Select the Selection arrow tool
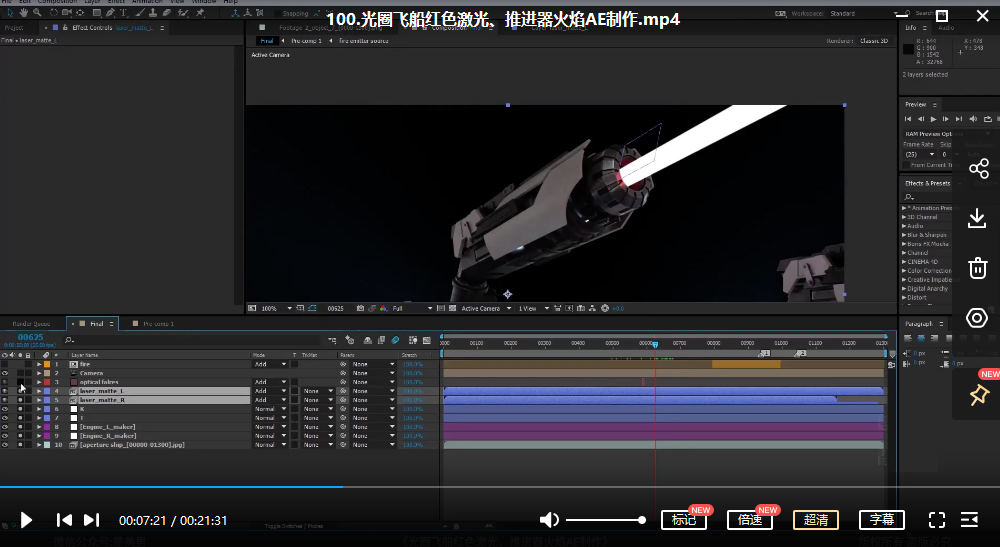This screenshot has width=1000, height=547. (10, 12)
